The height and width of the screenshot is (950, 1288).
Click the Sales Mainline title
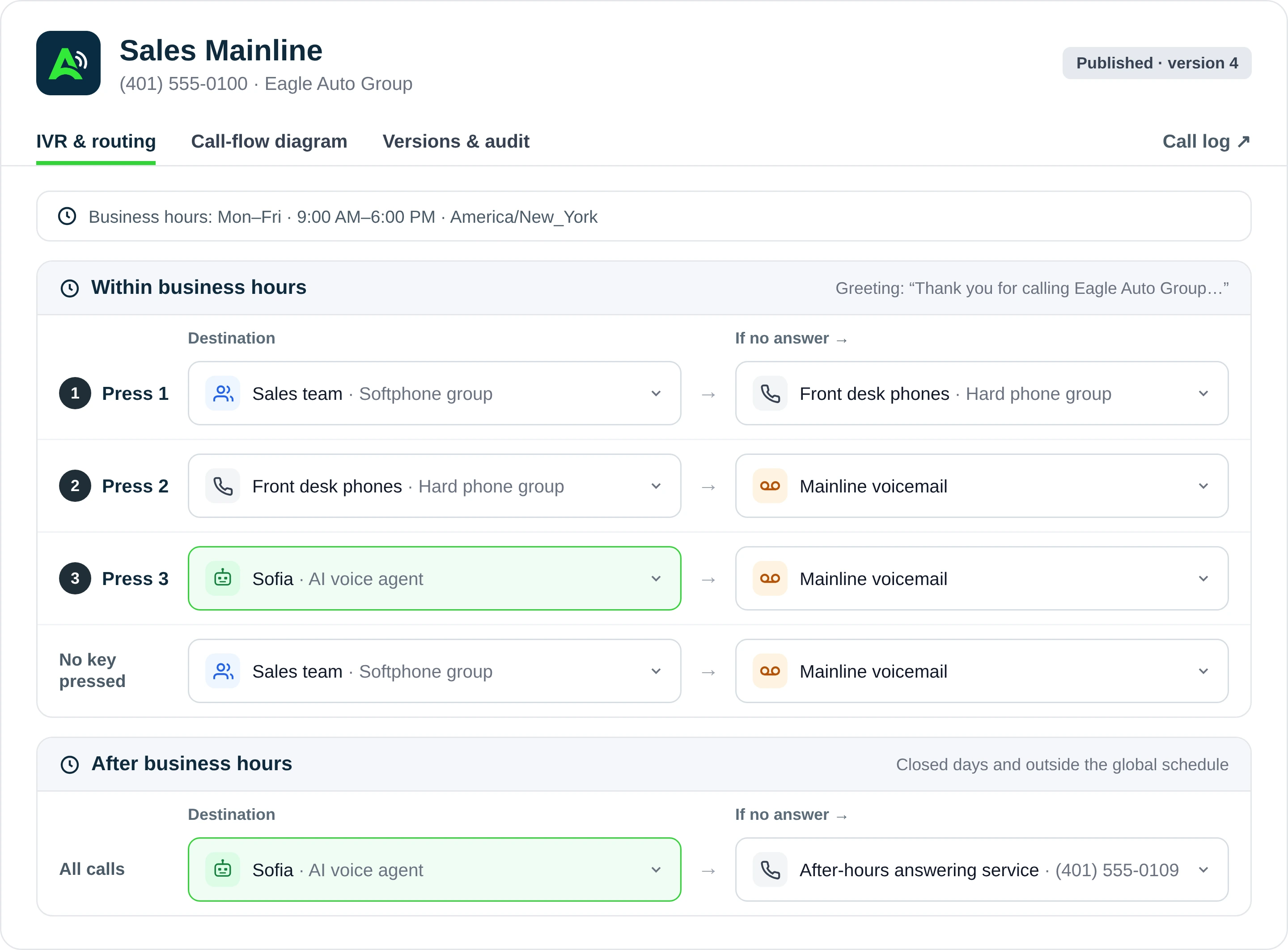click(x=221, y=51)
